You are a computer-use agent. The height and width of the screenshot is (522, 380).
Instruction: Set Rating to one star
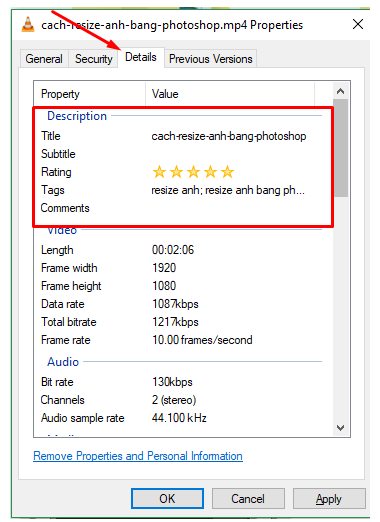(159, 172)
